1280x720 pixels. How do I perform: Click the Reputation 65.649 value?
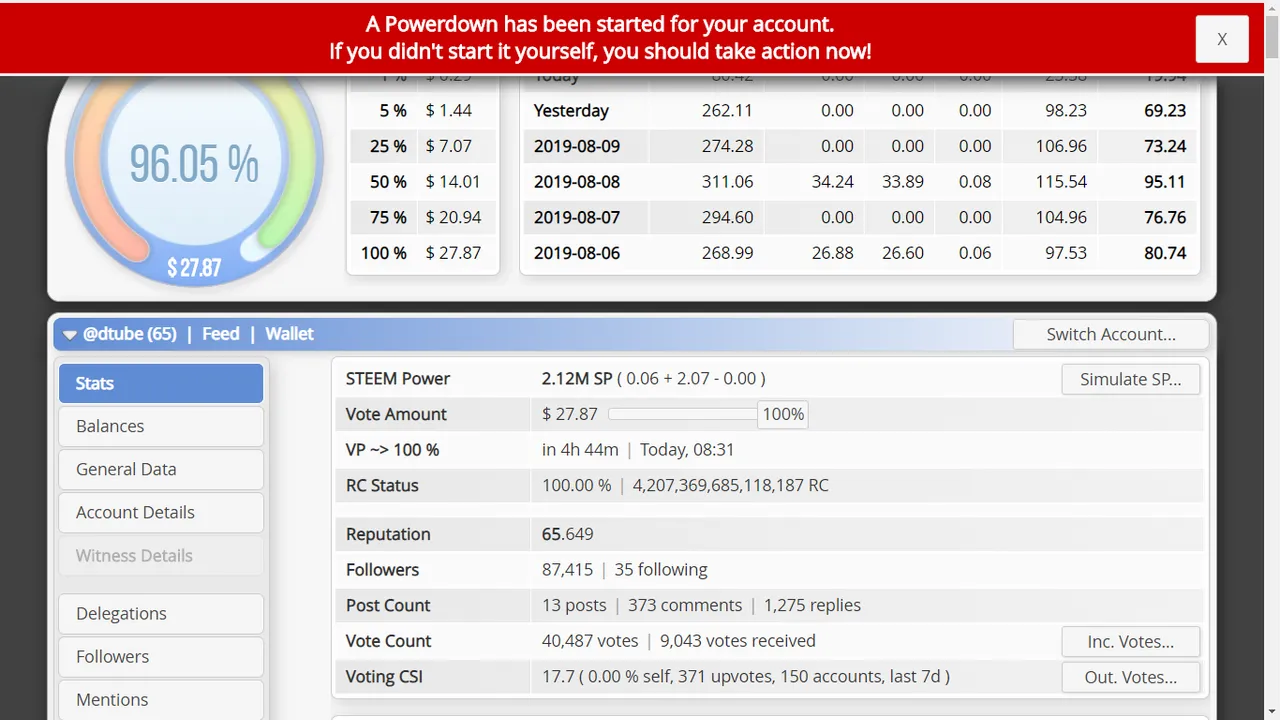[x=567, y=534]
